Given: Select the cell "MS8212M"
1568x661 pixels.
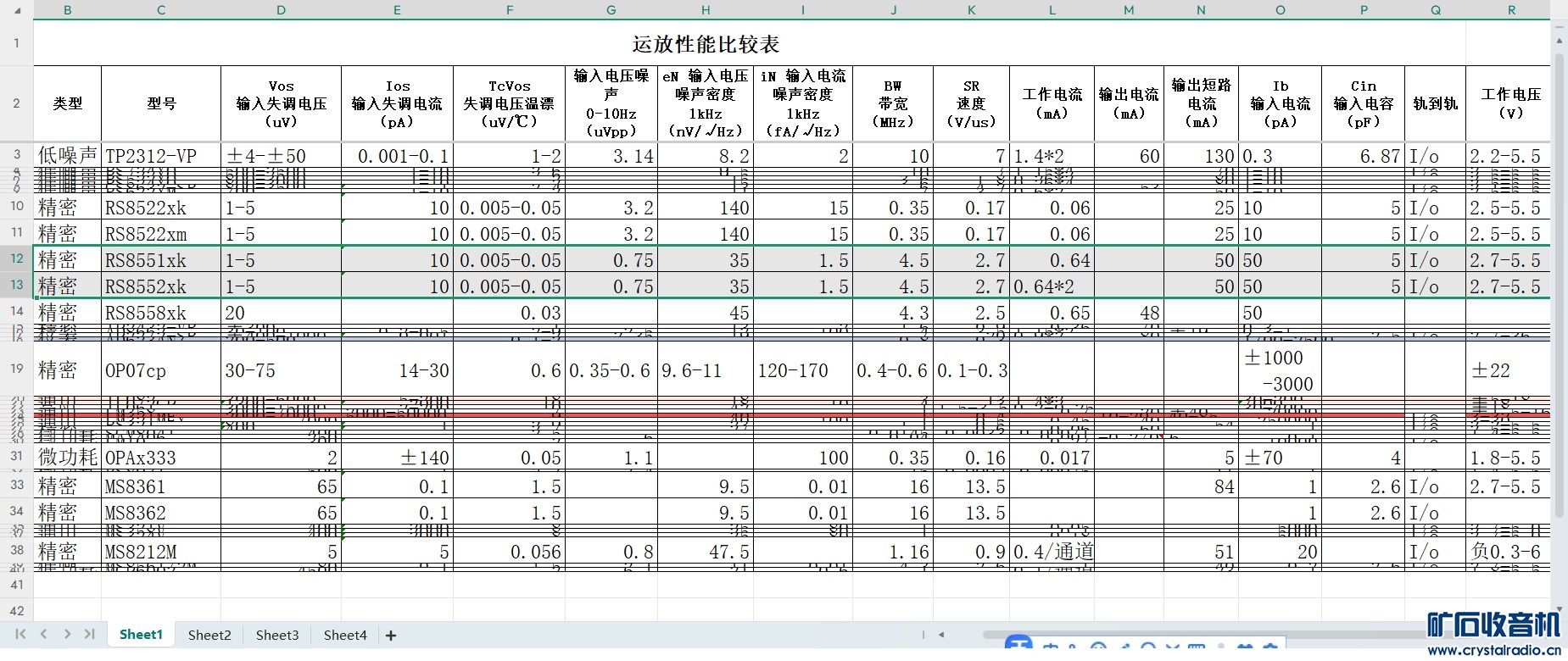Looking at the screenshot, I should 161,552.
